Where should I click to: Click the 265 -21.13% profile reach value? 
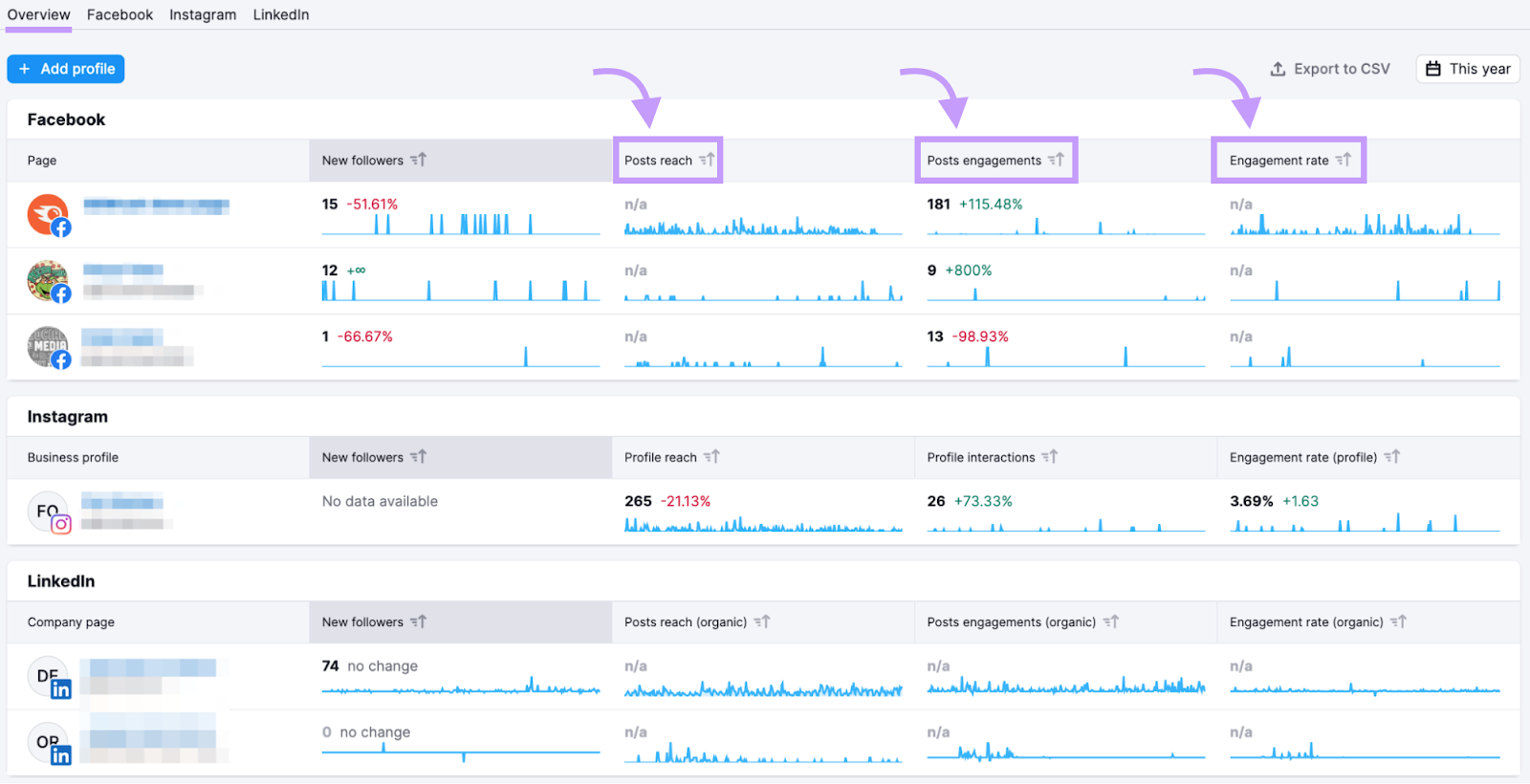coord(667,501)
